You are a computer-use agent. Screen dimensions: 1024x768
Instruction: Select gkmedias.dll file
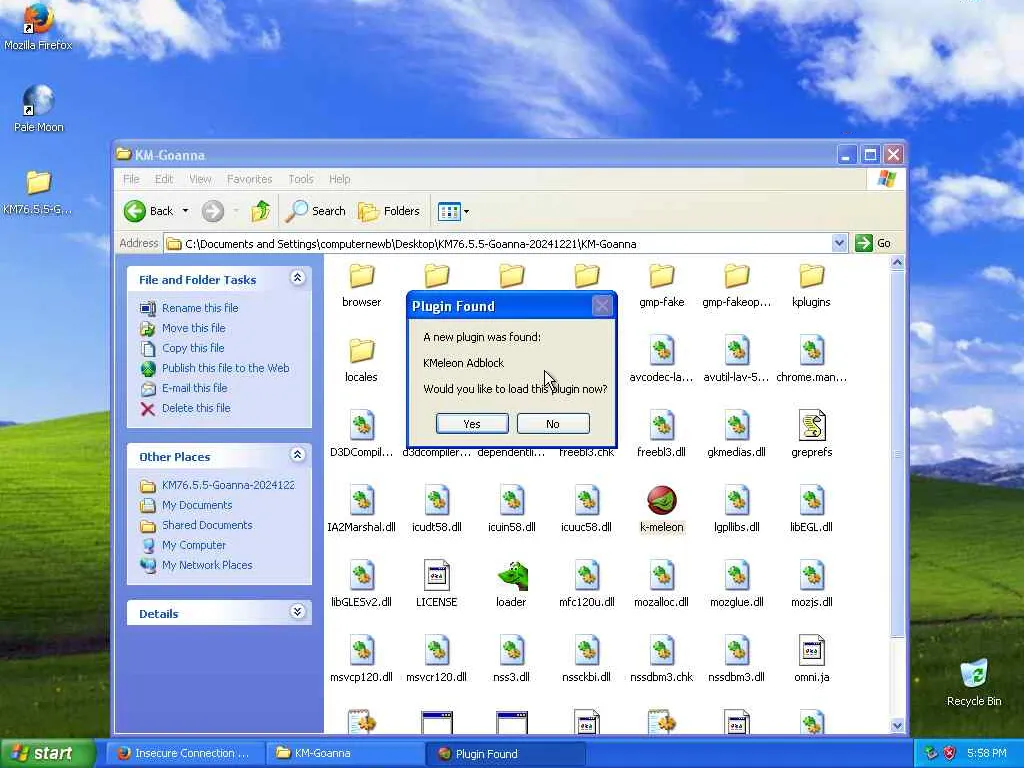[737, 432]
